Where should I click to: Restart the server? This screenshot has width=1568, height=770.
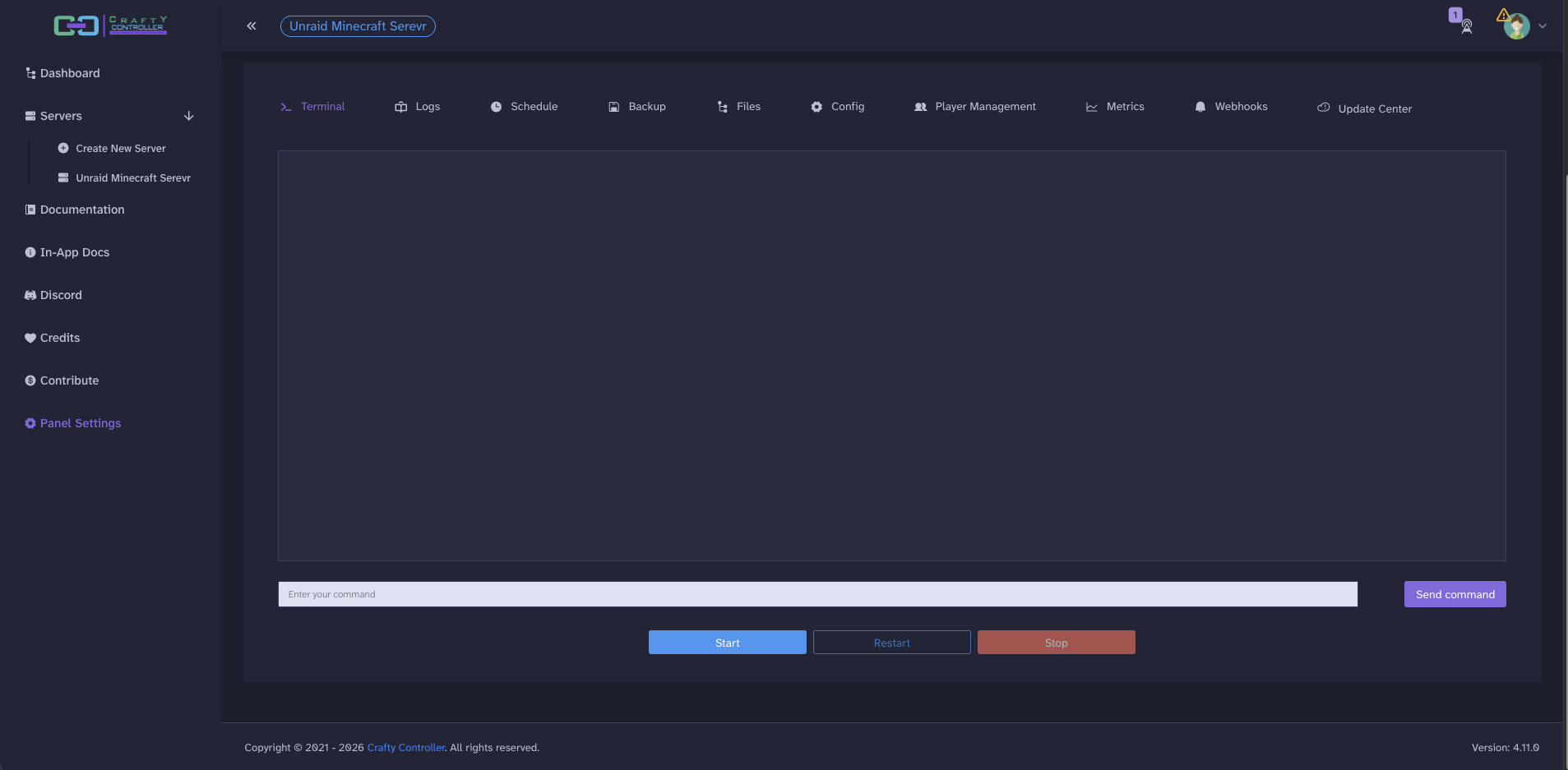[892, 643]
